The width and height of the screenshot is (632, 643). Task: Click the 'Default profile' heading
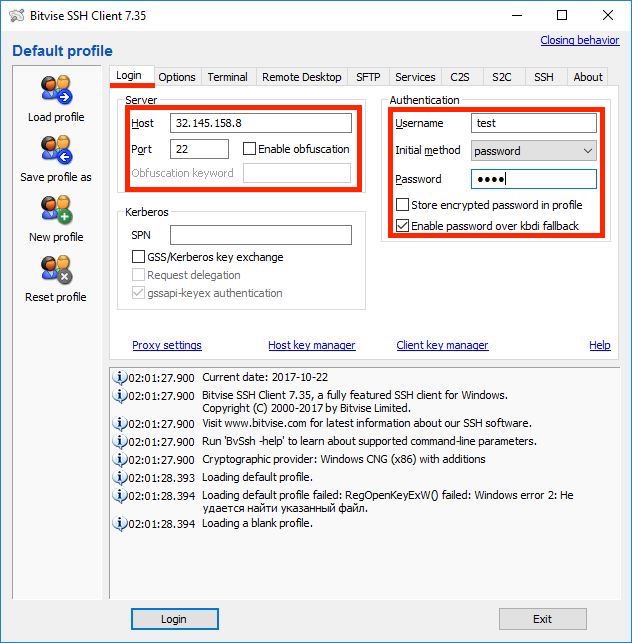(62, 51)
